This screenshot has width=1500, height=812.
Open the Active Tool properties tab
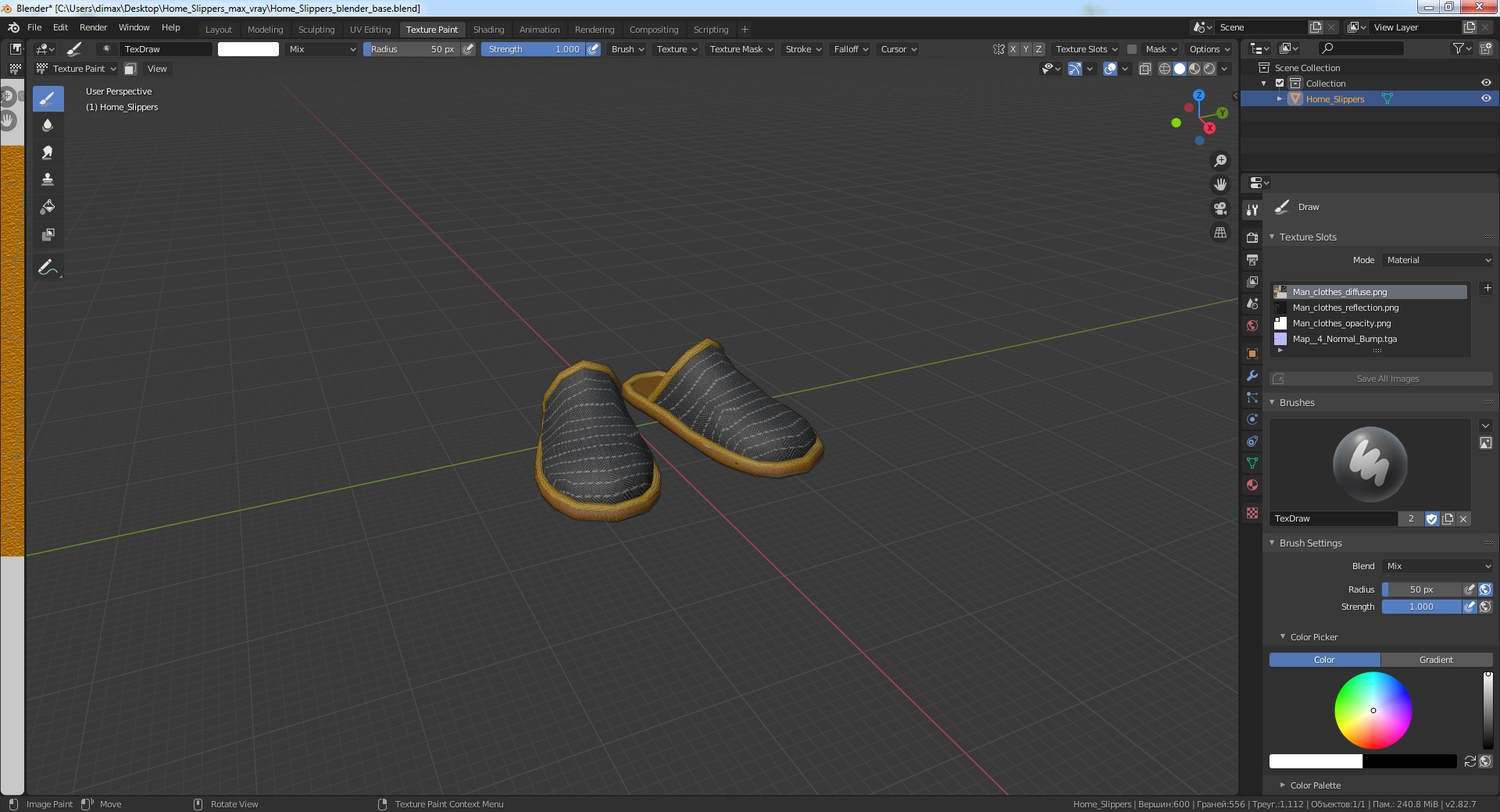coord(1252,210)
